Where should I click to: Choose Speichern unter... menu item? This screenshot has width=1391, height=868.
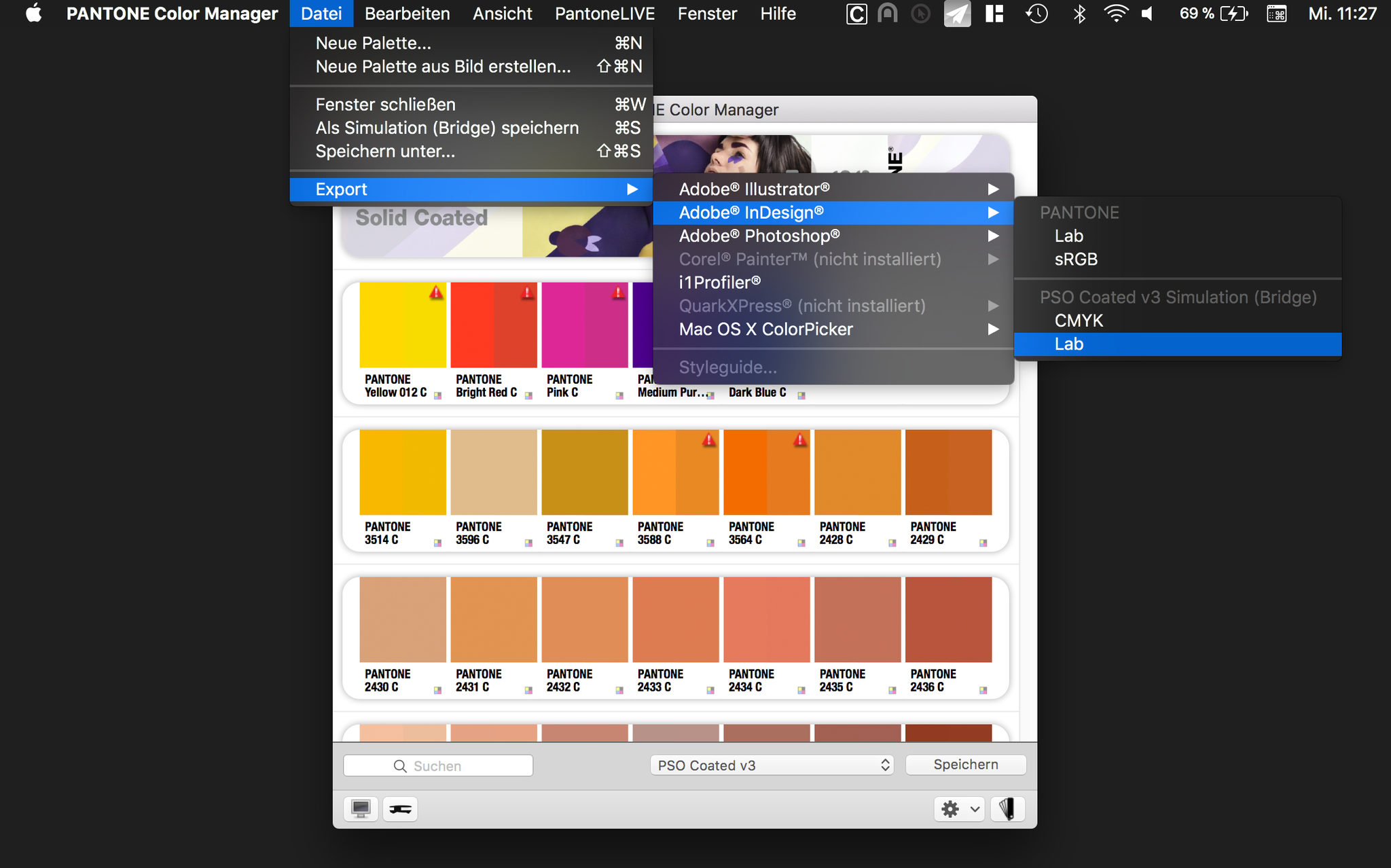(x=471, y=151)
